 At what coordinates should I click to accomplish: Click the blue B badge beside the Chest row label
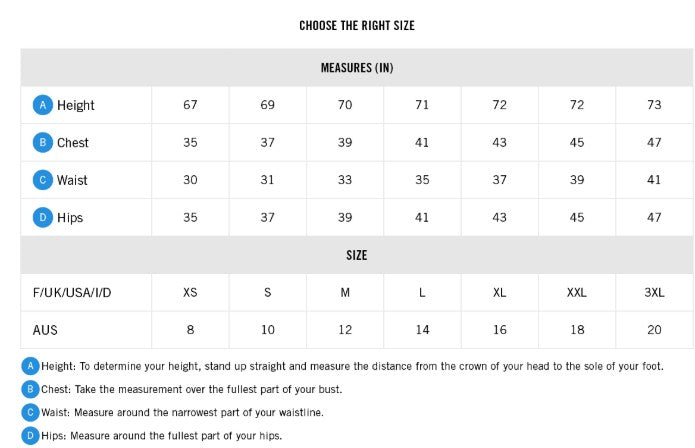(43, 142)
